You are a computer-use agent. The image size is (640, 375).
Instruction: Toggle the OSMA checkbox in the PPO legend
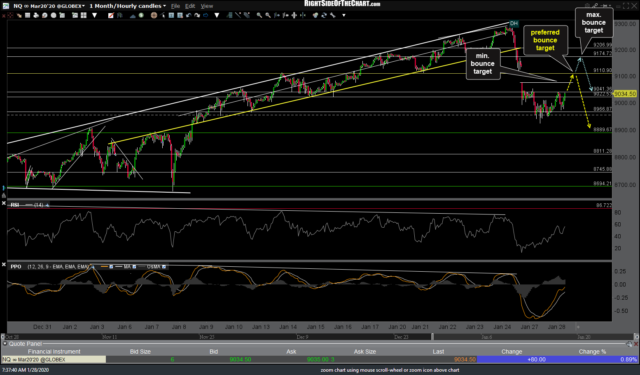[164, 267]
